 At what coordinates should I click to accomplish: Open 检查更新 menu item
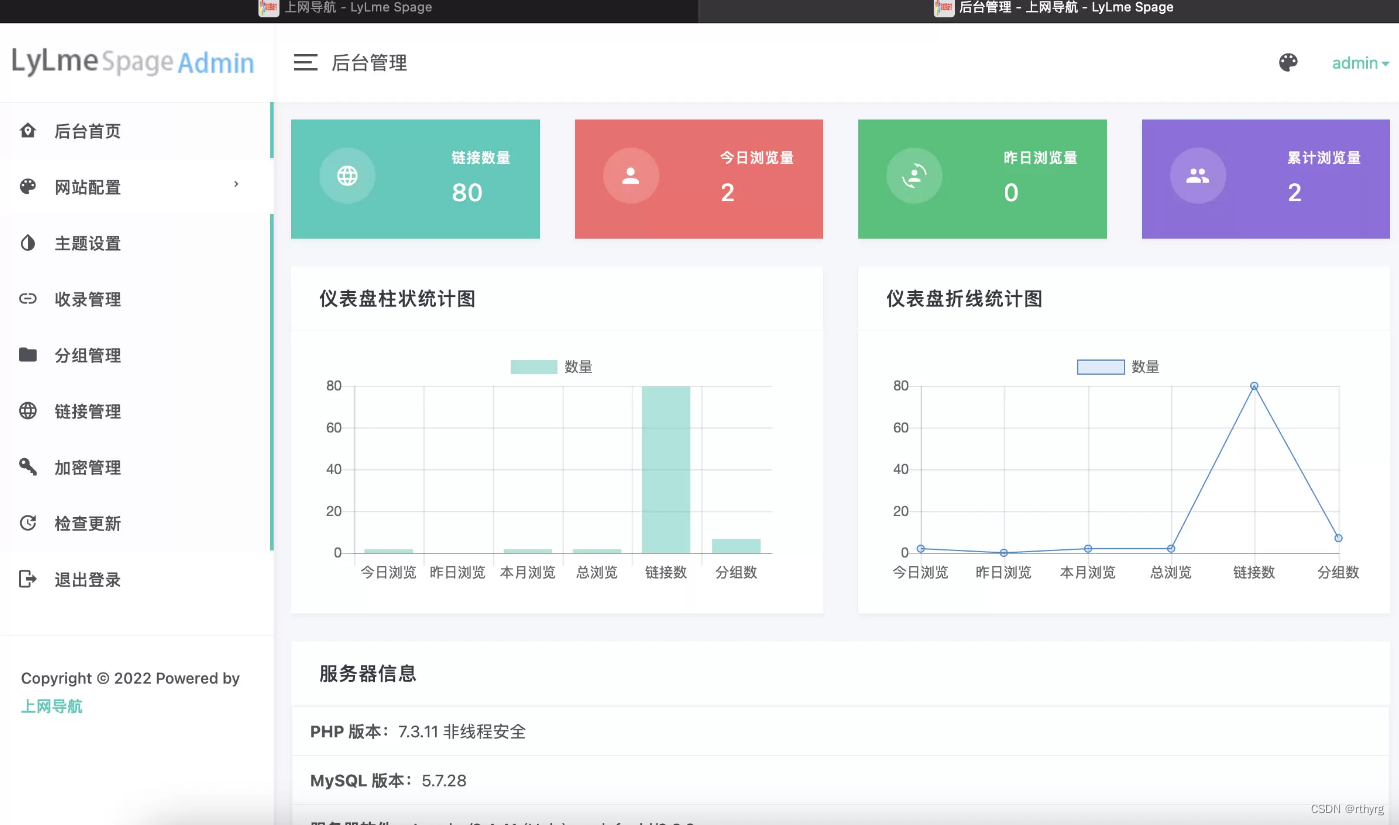(x=135, y=523)
